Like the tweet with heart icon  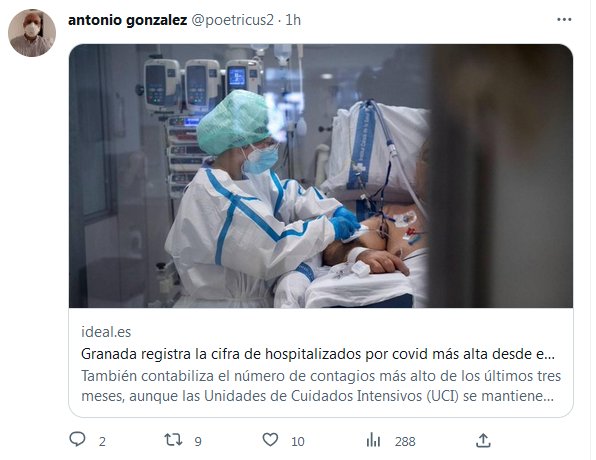click(270, 440)
